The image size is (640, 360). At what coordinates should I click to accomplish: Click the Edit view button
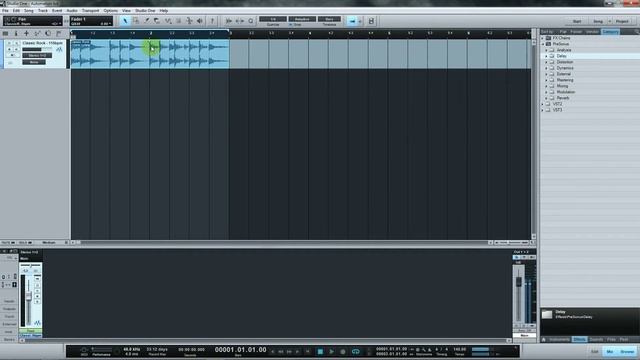click(x=595, y=351)
